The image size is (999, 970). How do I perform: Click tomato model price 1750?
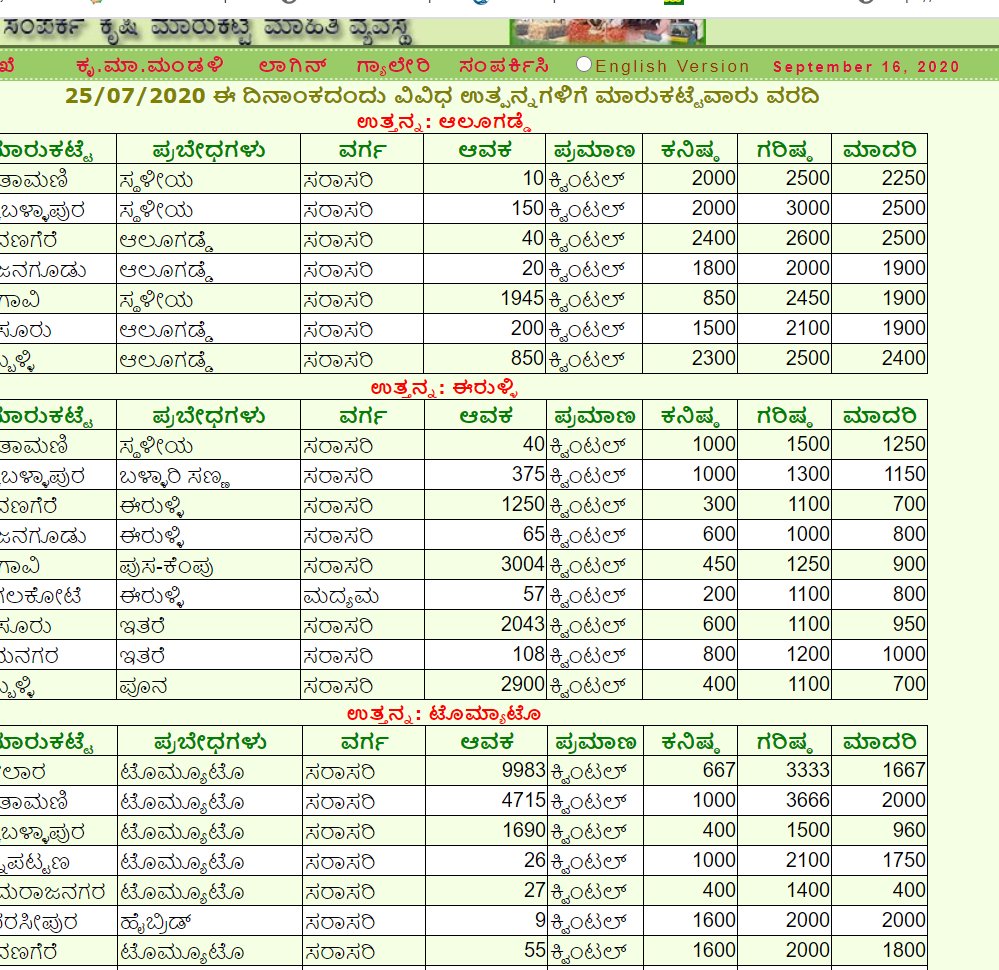[x=903, y=860]
